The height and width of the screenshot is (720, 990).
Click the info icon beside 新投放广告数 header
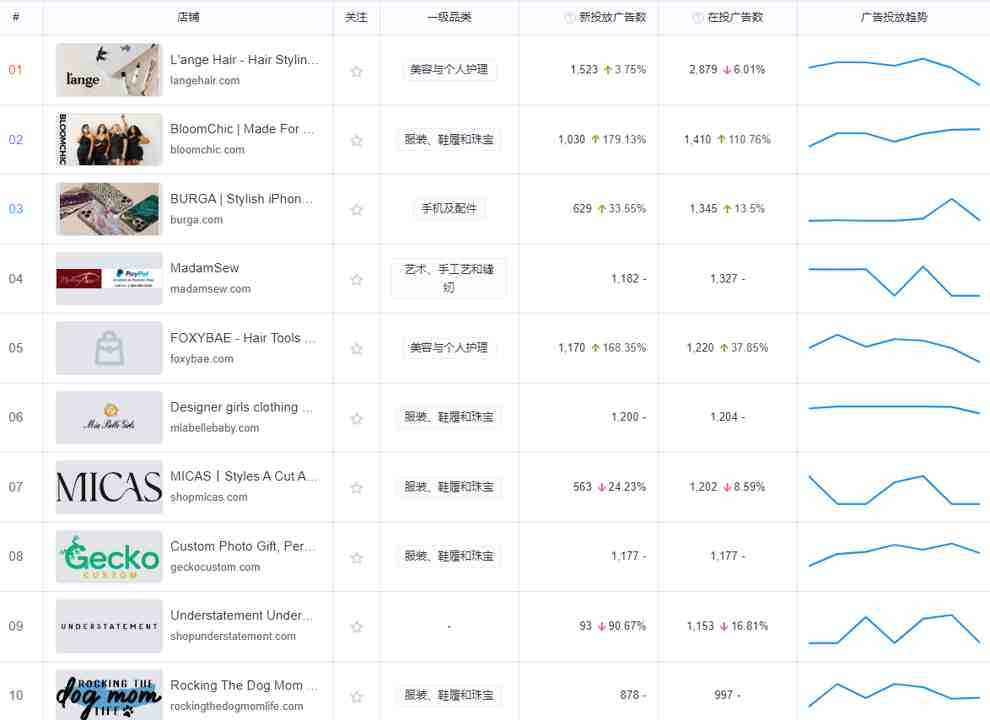click(x=569, y=18)
